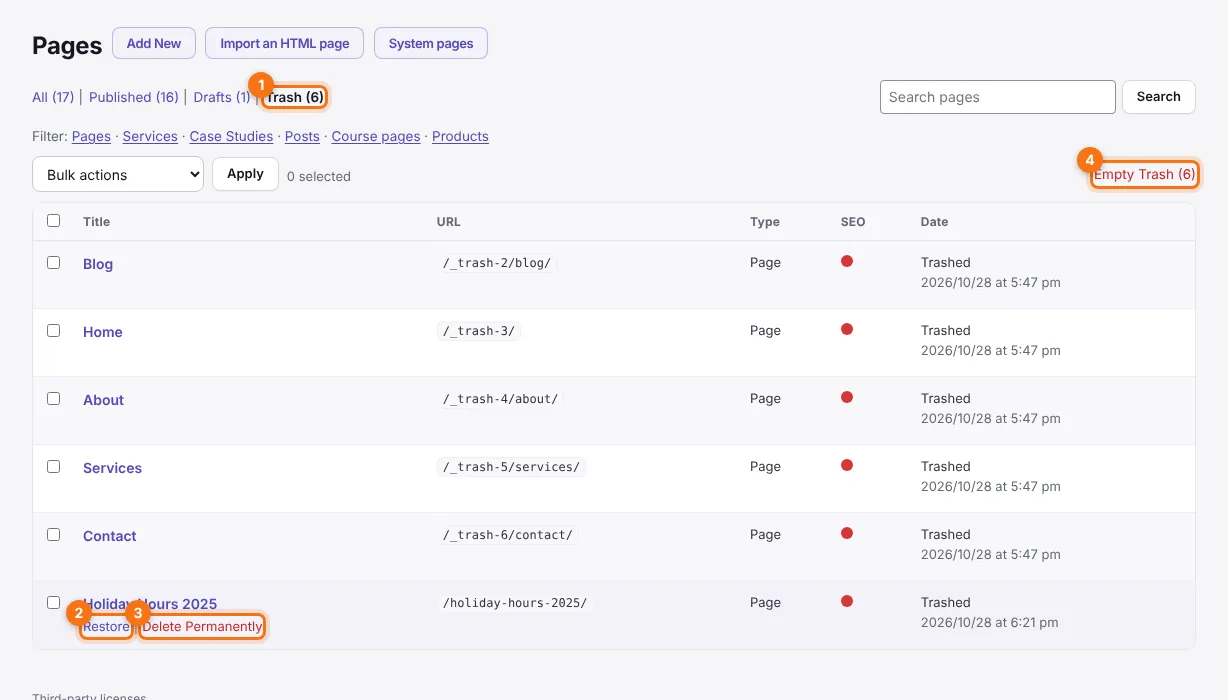Viewport: 1228px width, 700px height.
Task: Tick the checkbox beside the Blog page
Action: [54, 262]
